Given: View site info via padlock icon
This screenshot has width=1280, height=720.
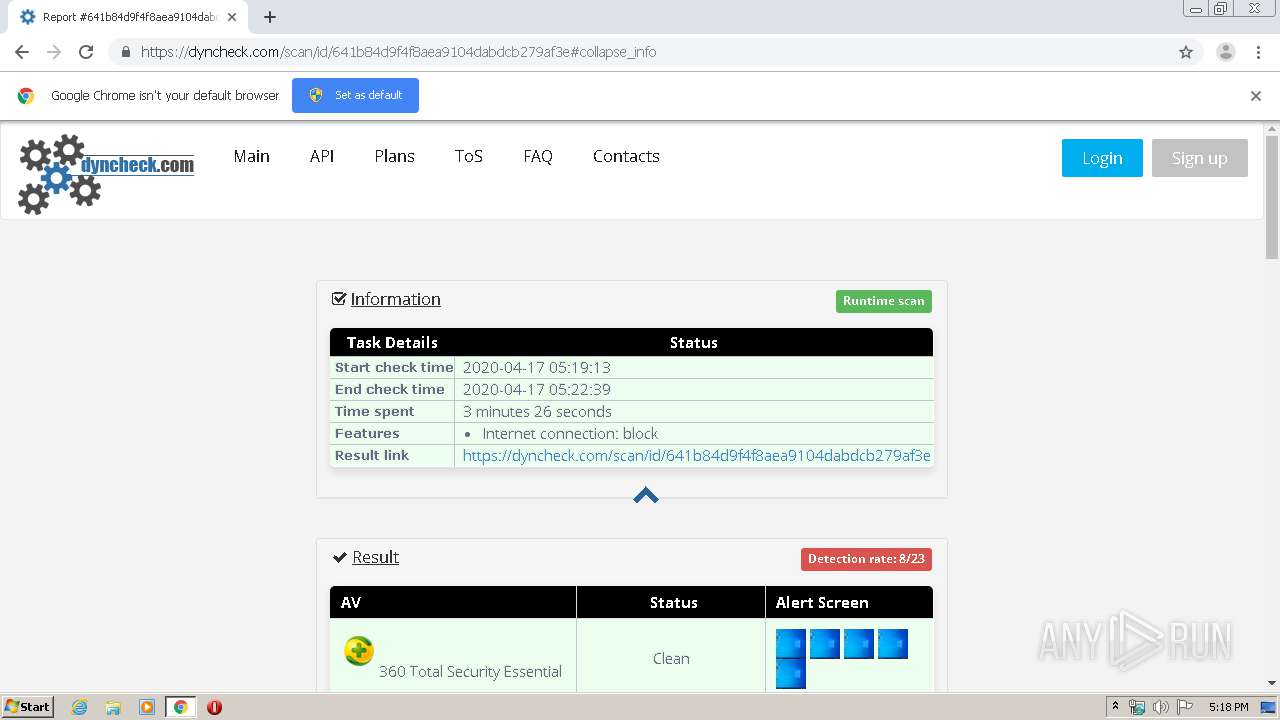Looking at the screenshot, I should click(x=125, y=52).
